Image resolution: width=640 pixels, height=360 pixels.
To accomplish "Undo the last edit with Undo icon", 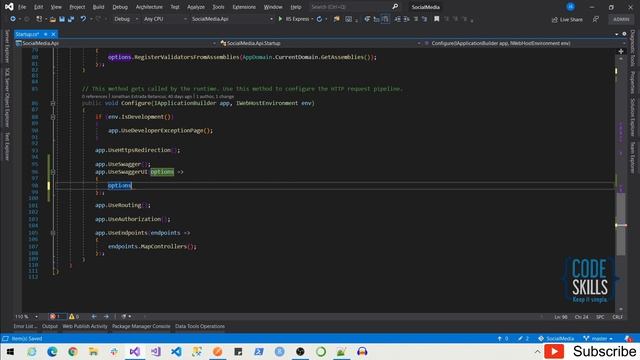I will pyautogui.click(x=83, y=19).
